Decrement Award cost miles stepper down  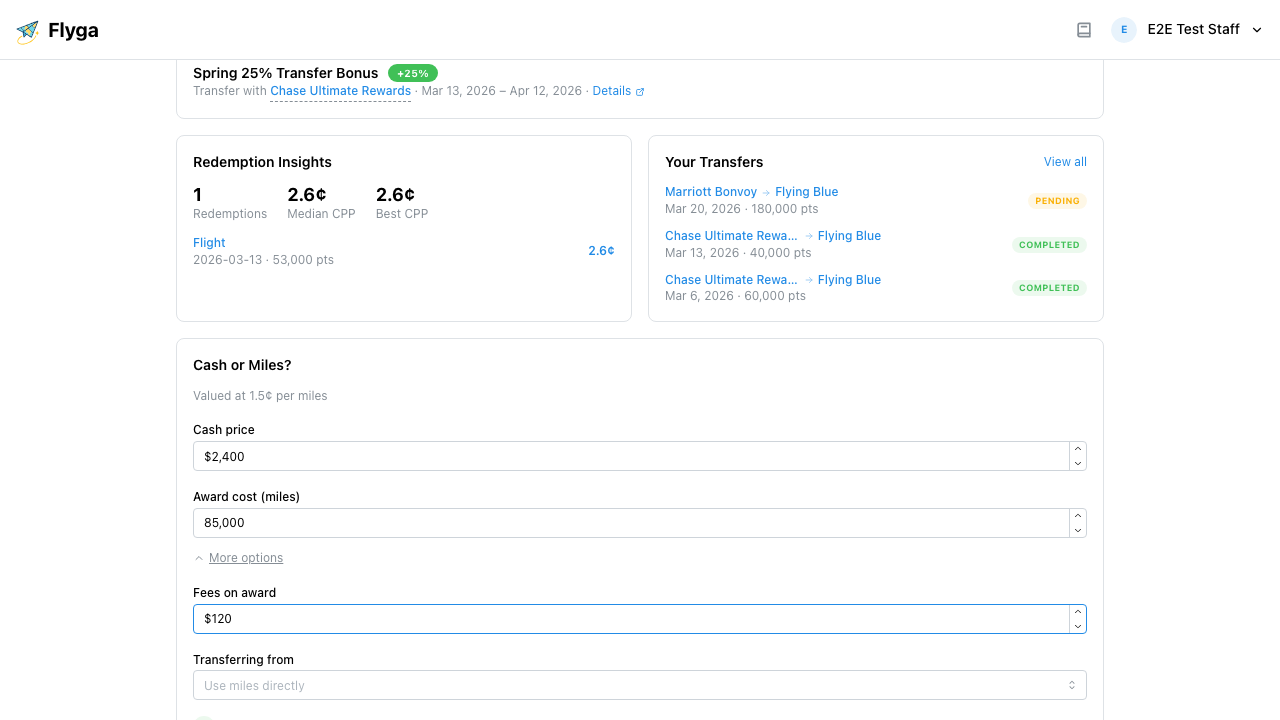(x=1078, y=530)
